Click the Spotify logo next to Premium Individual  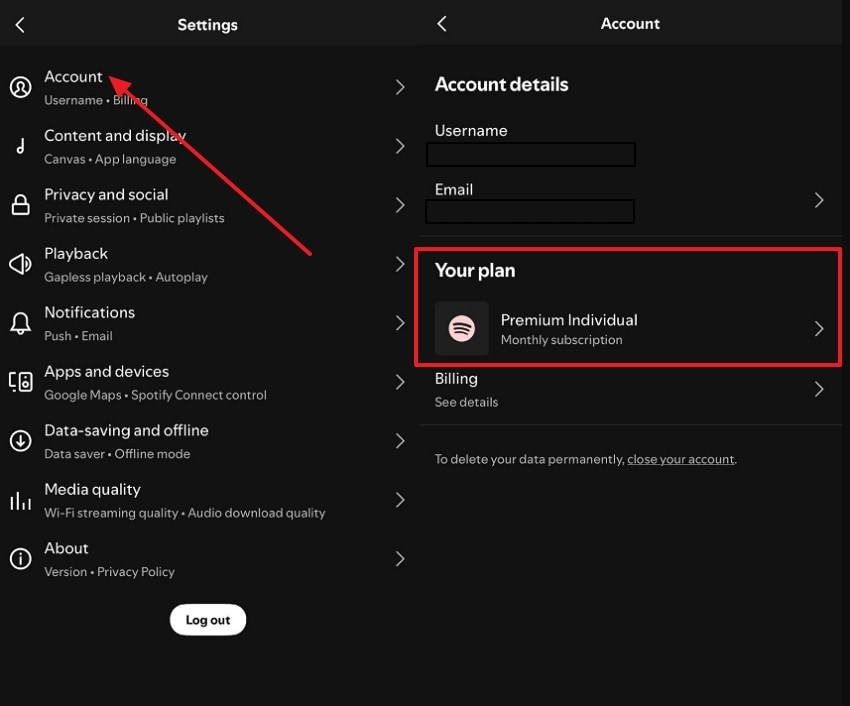click(x=461, y=329)
